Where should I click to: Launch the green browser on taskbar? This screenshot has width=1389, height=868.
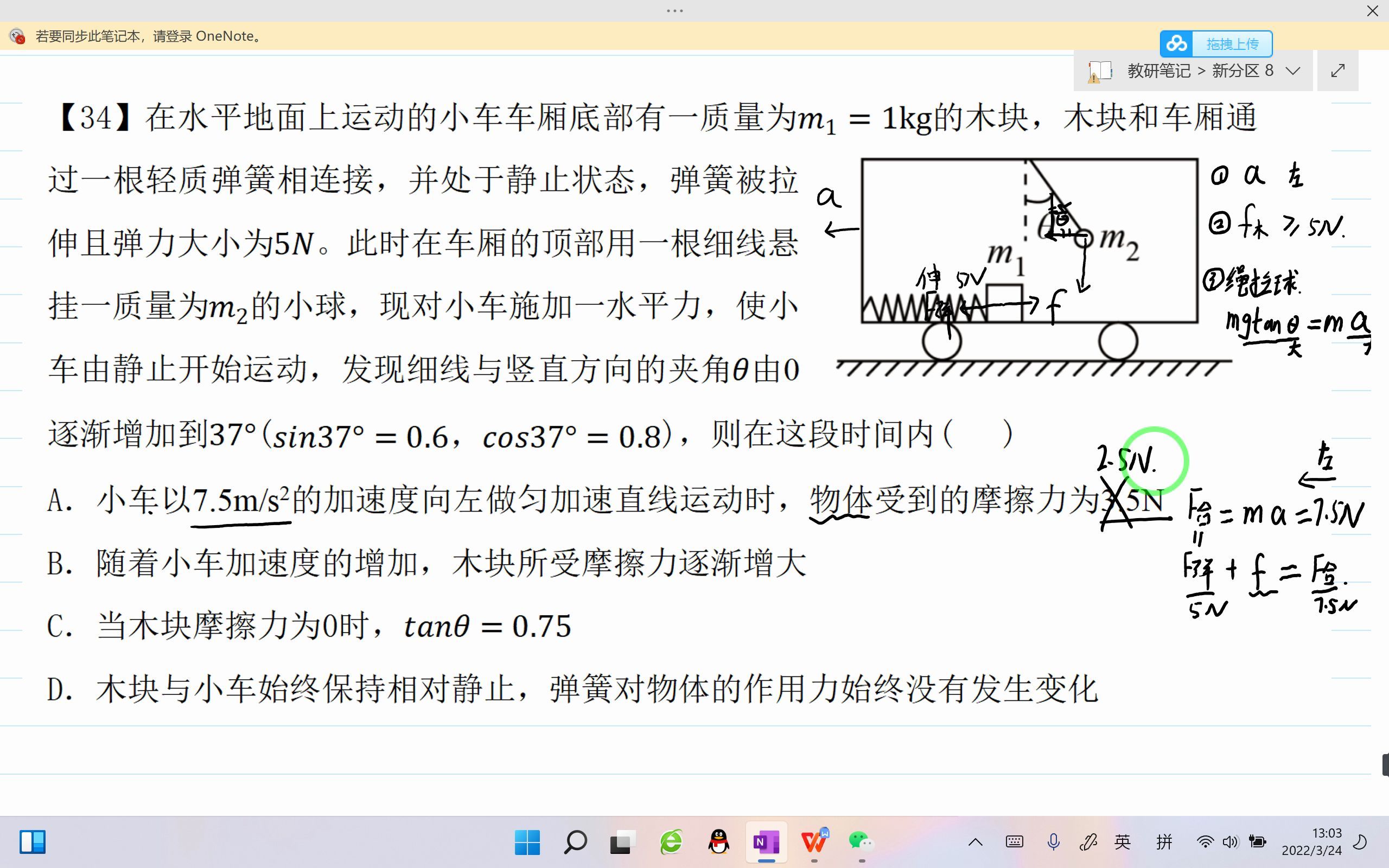671,841
